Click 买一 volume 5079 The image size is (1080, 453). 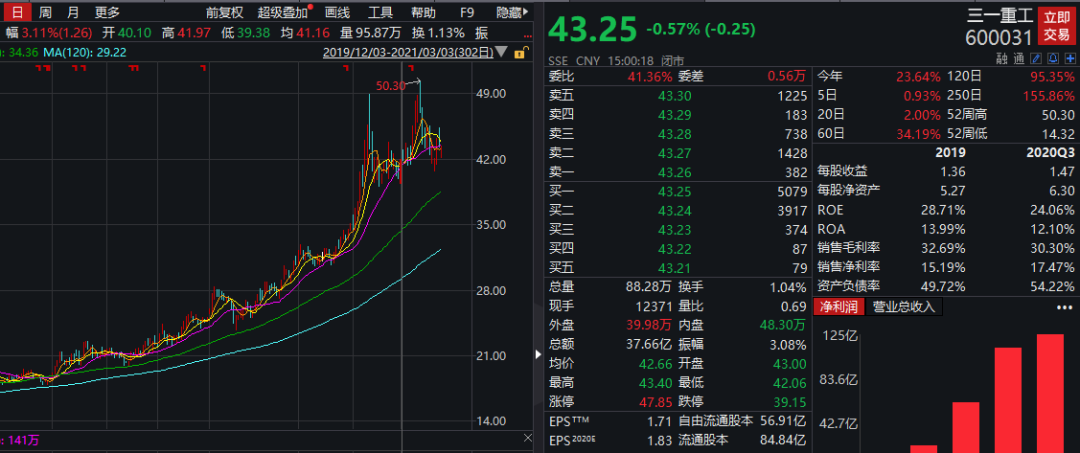tap(793, 191)
